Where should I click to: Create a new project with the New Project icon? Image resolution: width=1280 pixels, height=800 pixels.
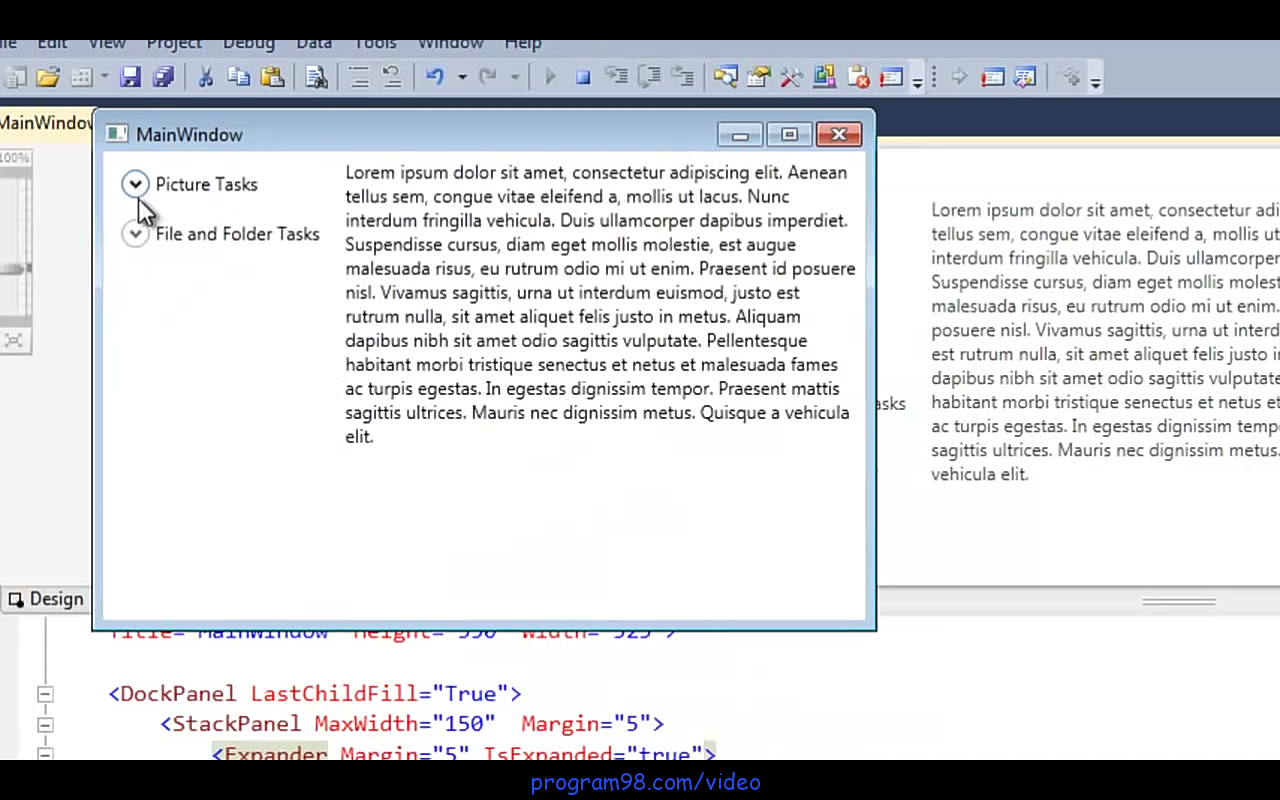16,77
